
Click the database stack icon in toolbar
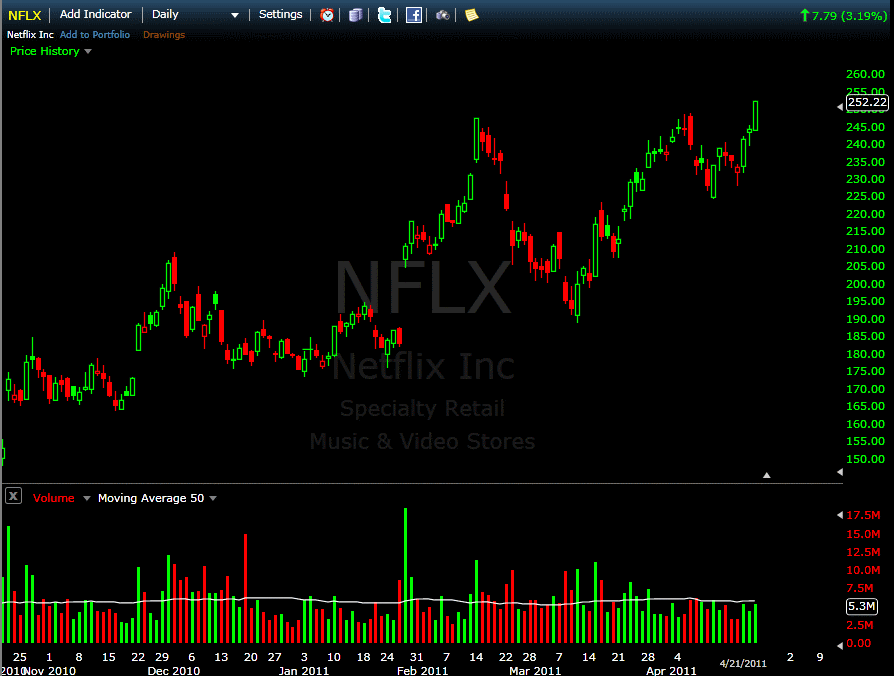[355, 15]
